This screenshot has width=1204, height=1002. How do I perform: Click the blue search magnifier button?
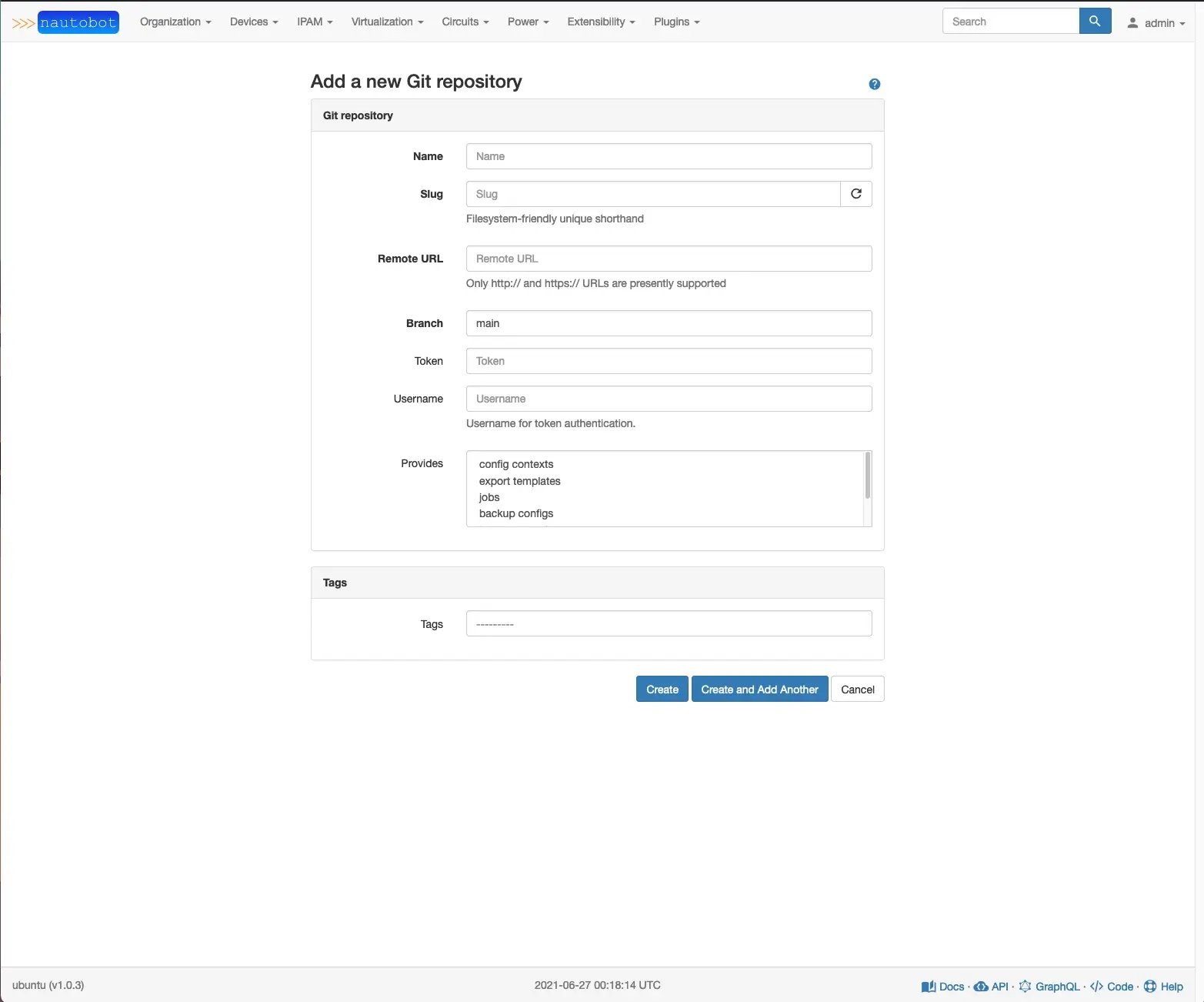pyautogui.click(x=1095, y=22)
